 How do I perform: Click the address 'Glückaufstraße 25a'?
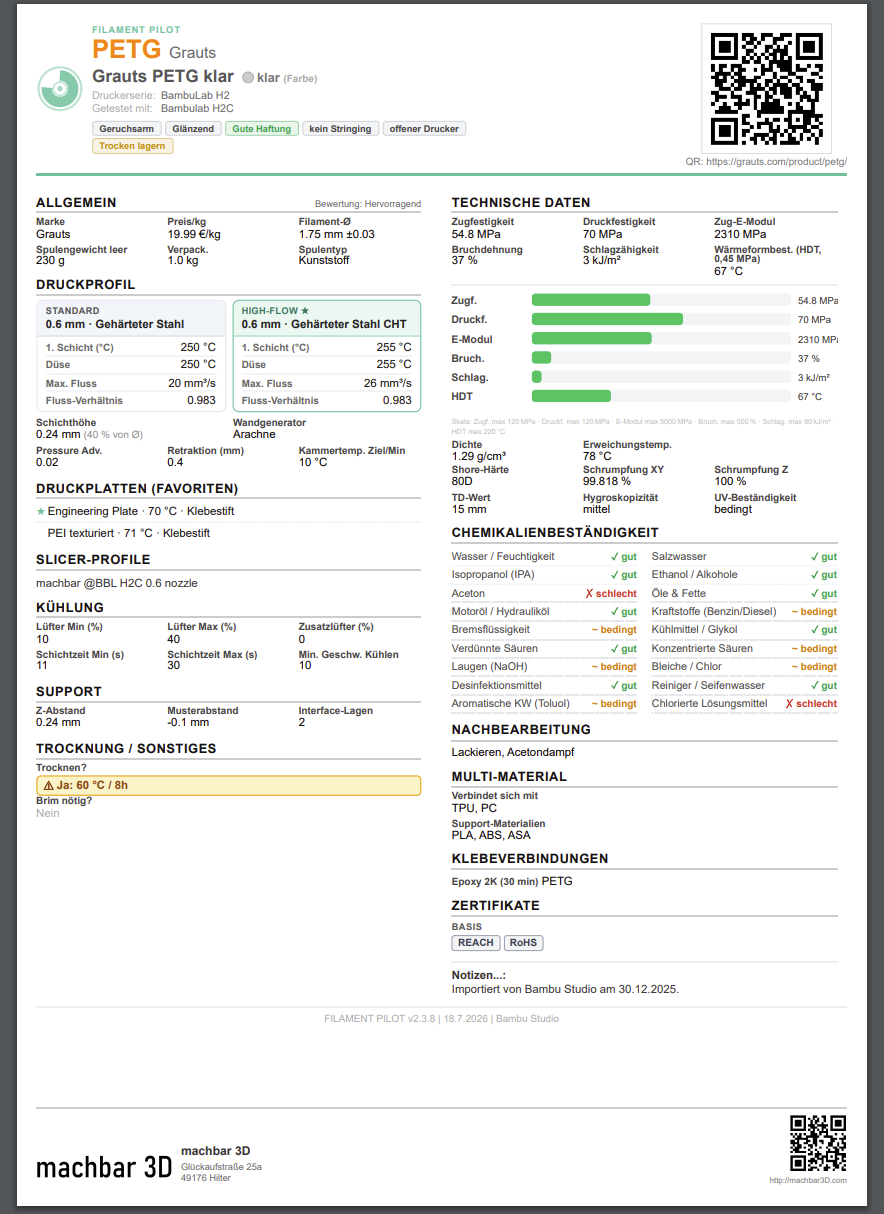221,1167
